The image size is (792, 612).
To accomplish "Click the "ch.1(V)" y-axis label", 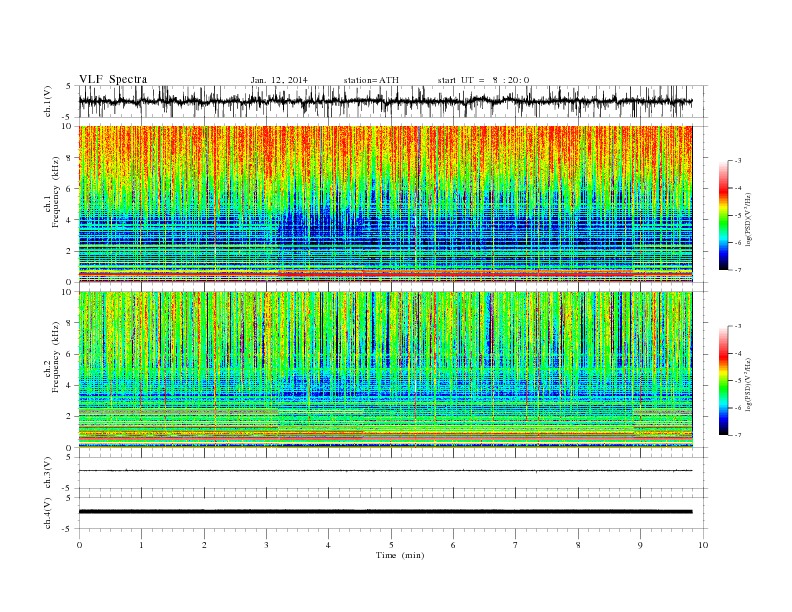I will pyautogui.click(x=48, y=101).
